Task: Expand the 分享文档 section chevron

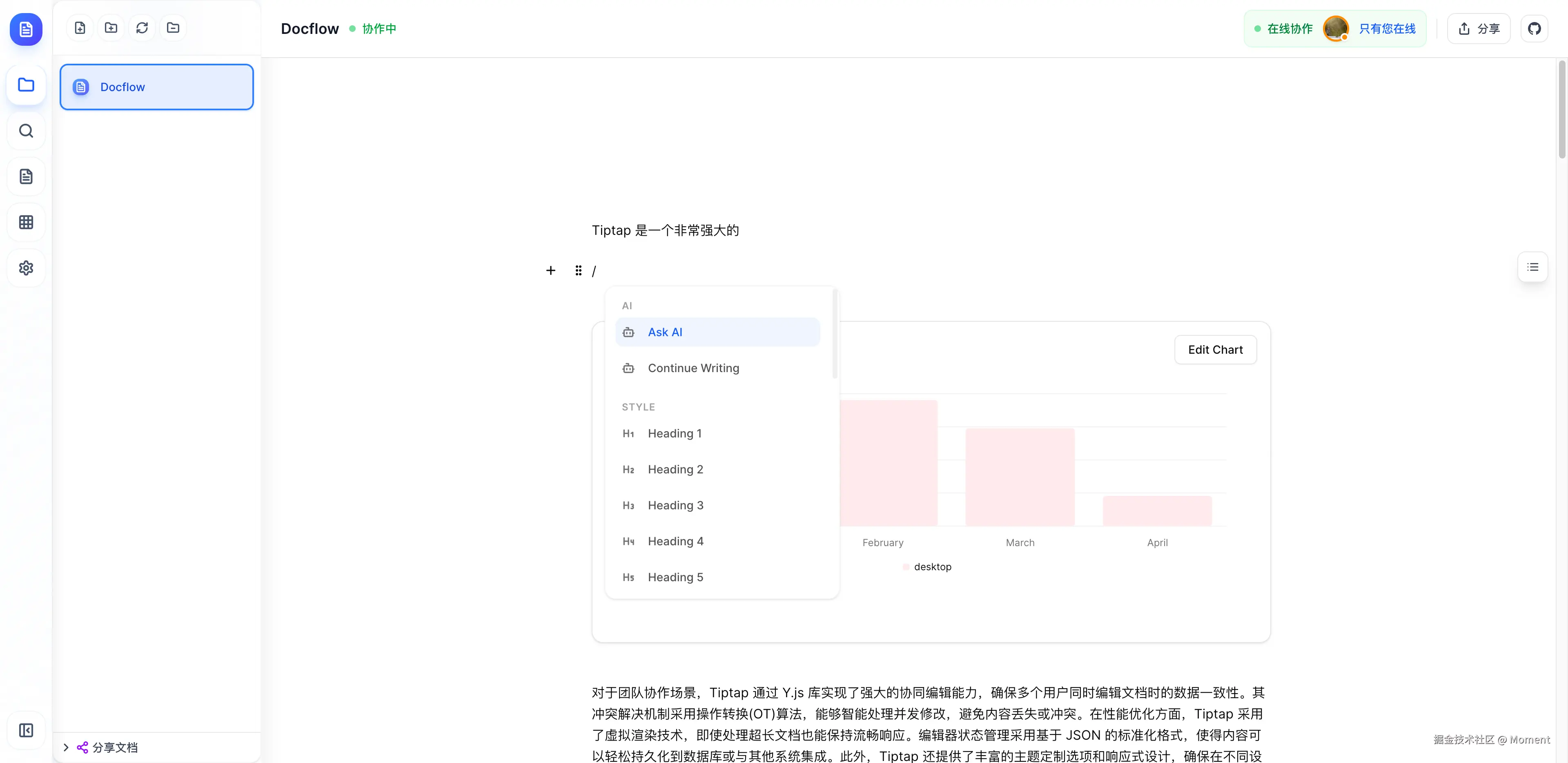Action: click(x=66, y=747)
